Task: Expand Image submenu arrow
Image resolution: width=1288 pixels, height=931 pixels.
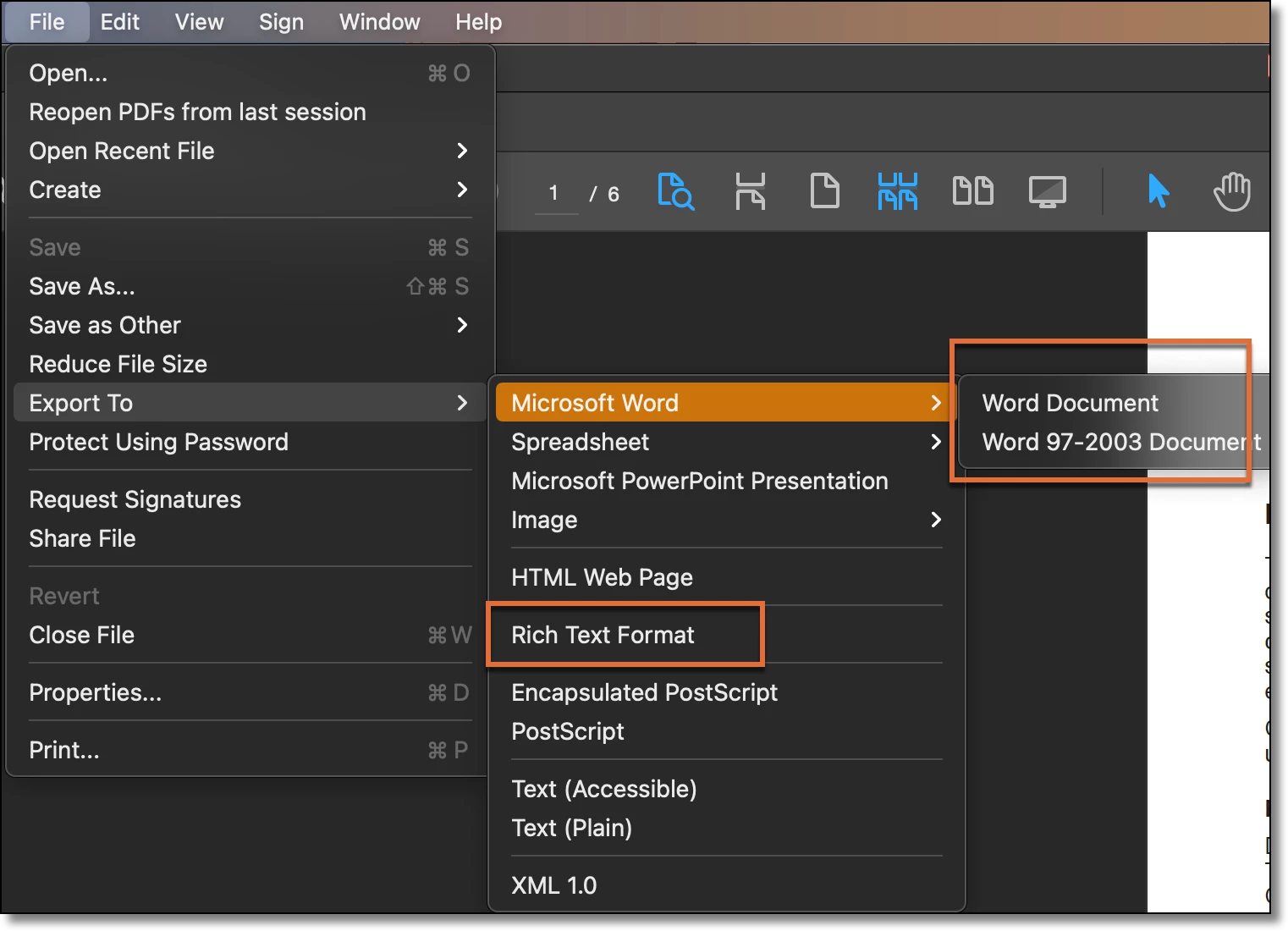Action: pos(935,520)
